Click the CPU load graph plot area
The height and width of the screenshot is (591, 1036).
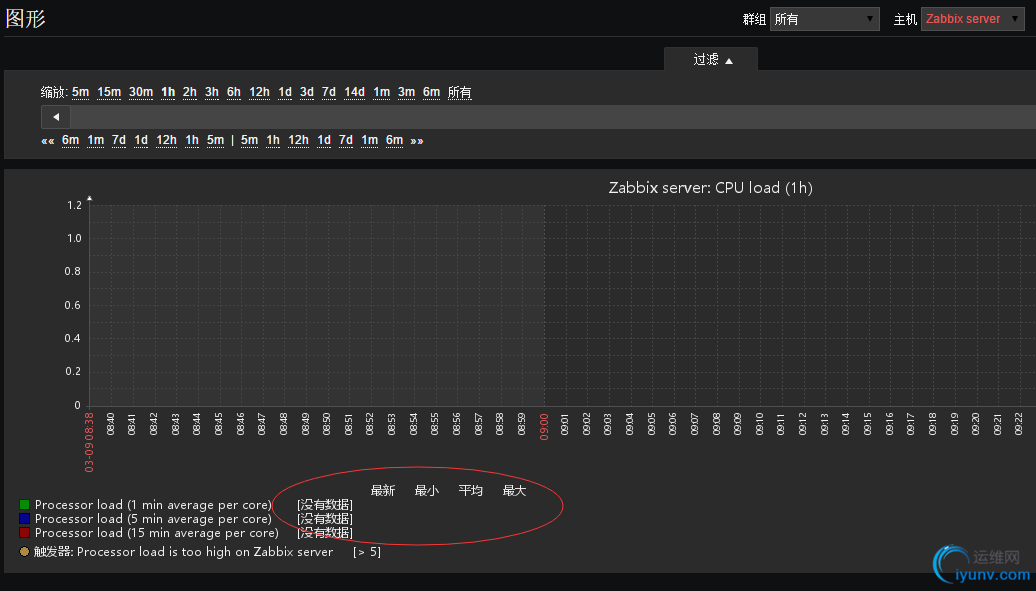click(x=562, y=305)
